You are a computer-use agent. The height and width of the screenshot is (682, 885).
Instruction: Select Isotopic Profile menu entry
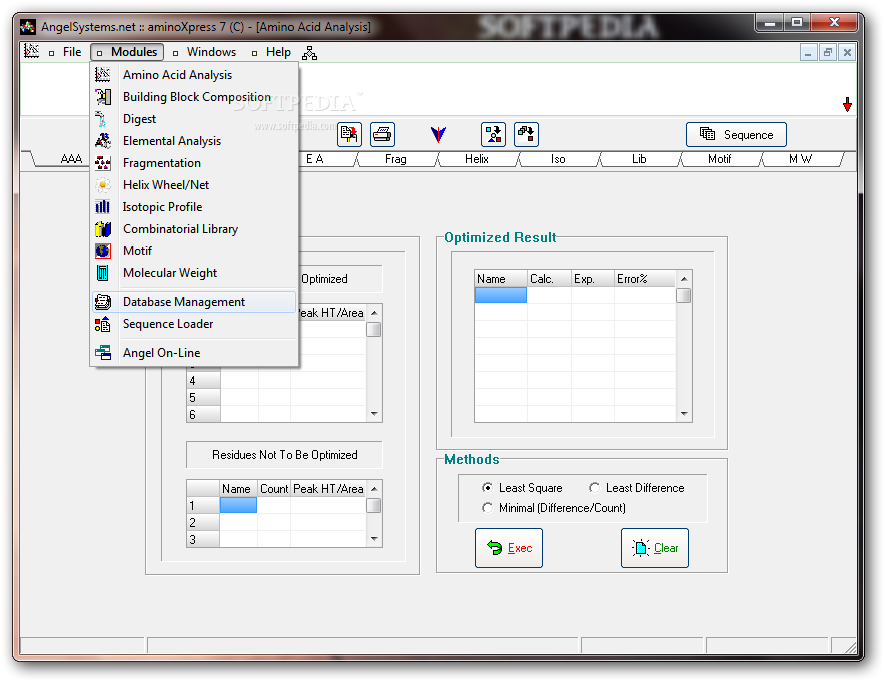[x=194, y=207]
